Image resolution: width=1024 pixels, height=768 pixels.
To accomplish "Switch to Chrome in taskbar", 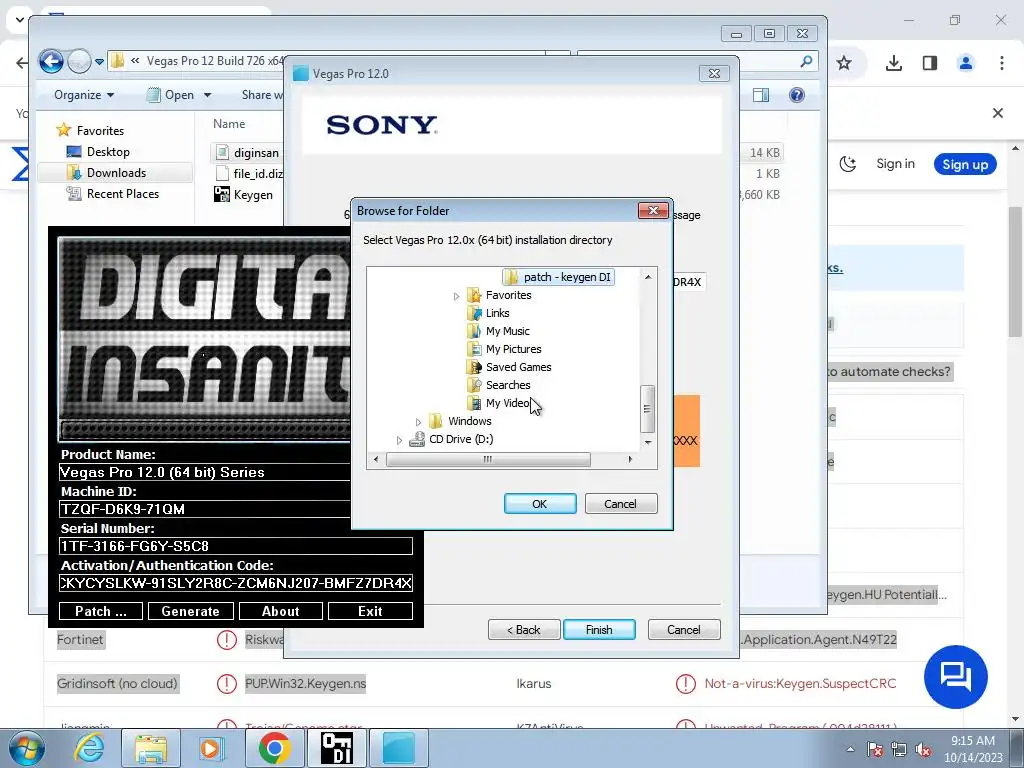I will (274, 748).
